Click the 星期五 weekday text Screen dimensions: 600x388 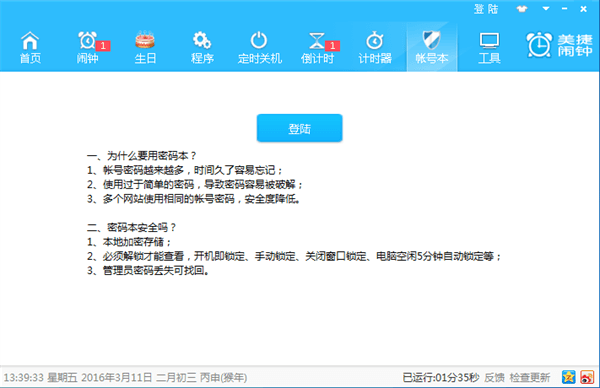(62, 378)
